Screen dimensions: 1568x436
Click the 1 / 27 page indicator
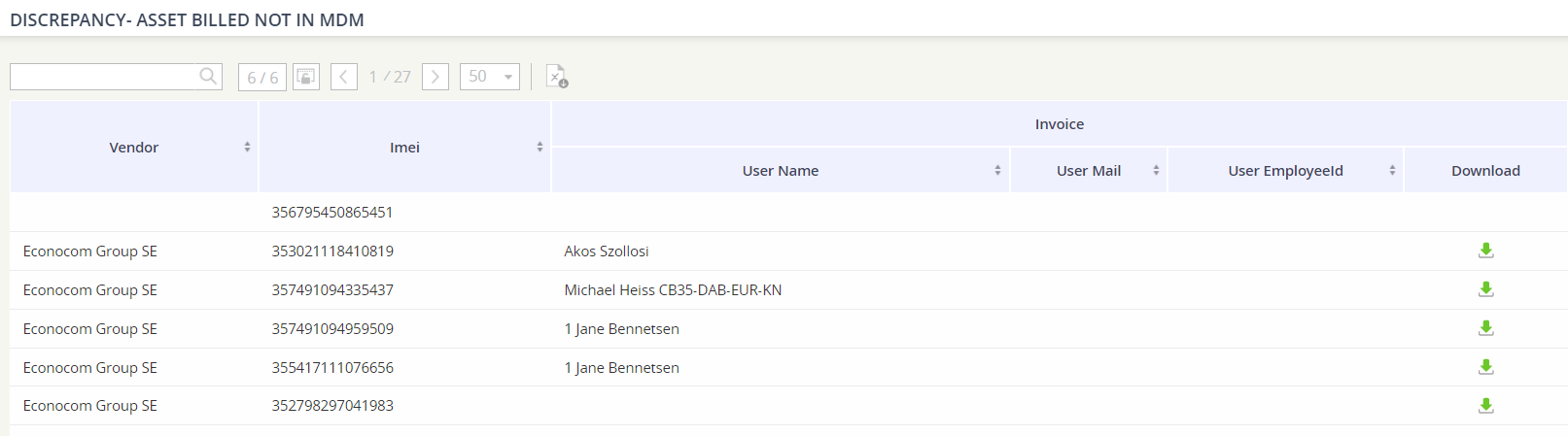(x=390, y=77)
